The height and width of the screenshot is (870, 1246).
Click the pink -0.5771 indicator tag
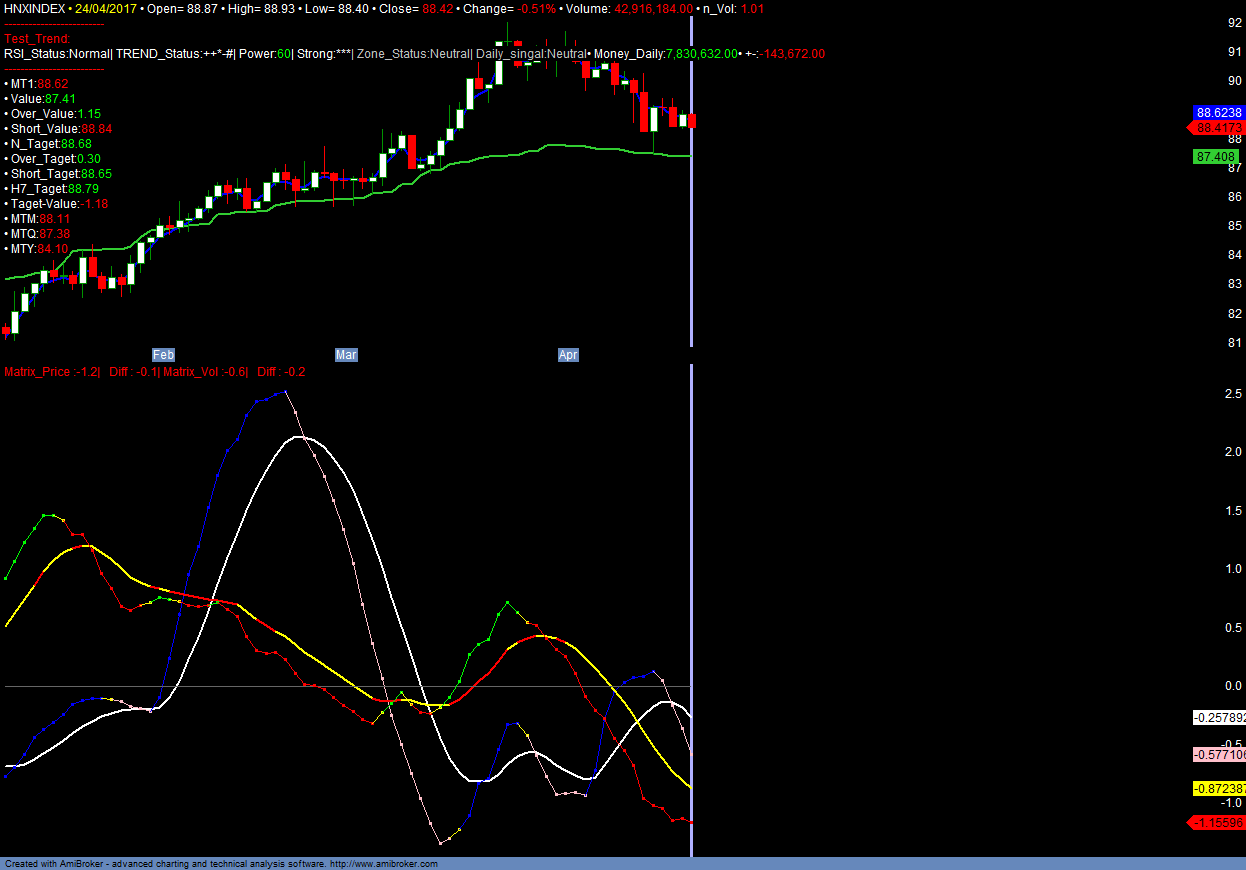[1219, 754]
